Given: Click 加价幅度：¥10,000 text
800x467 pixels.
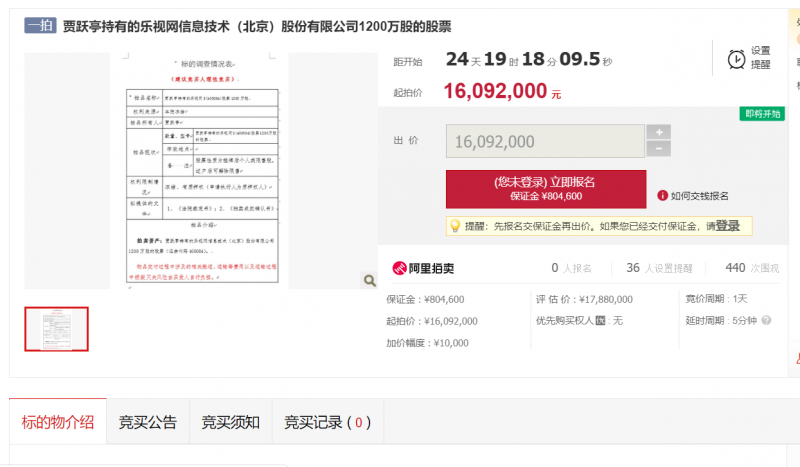Looking at the screenshot, I should [427, 342].
